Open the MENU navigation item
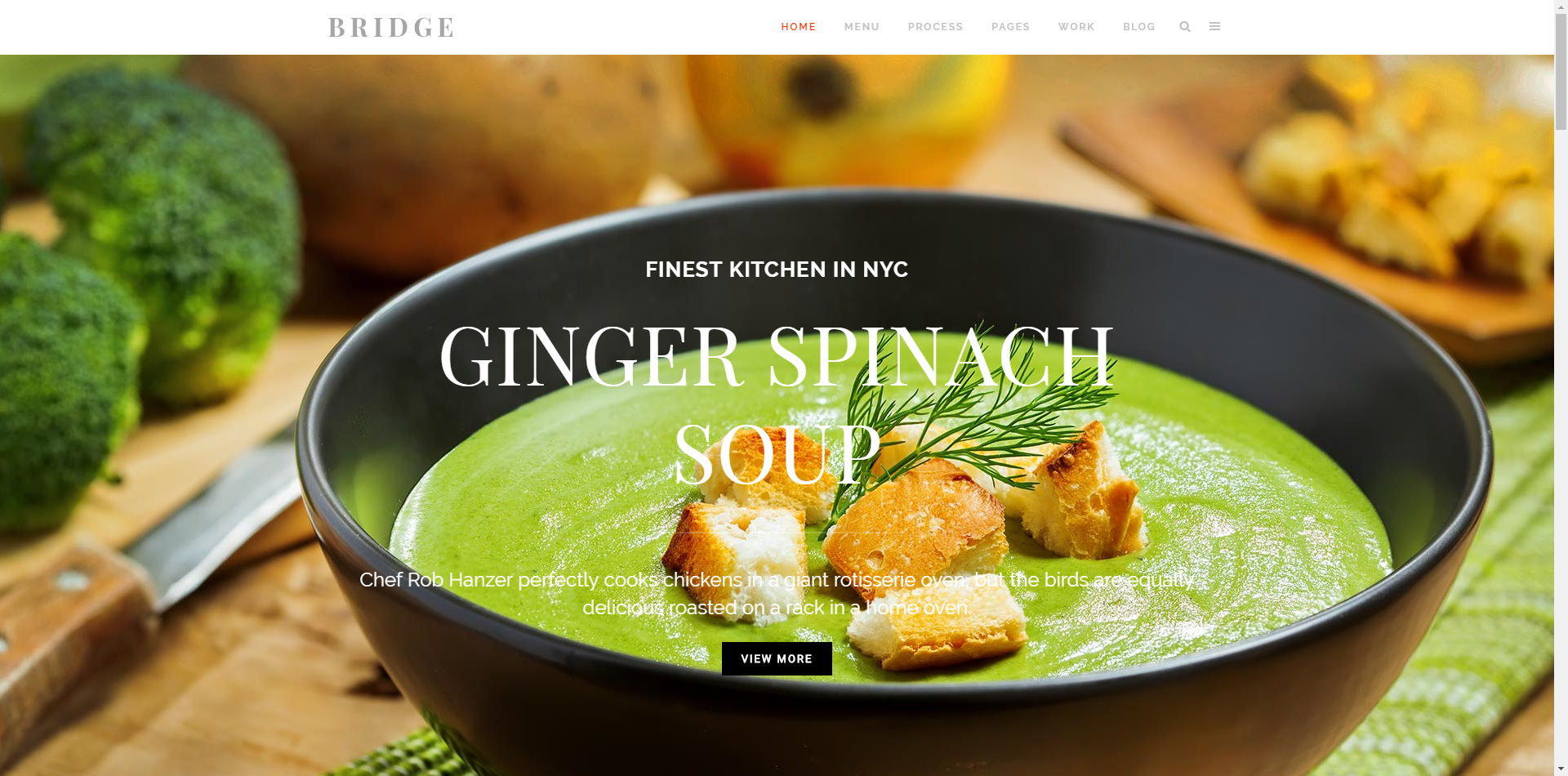1568x776 pixels. click(862, 27)
